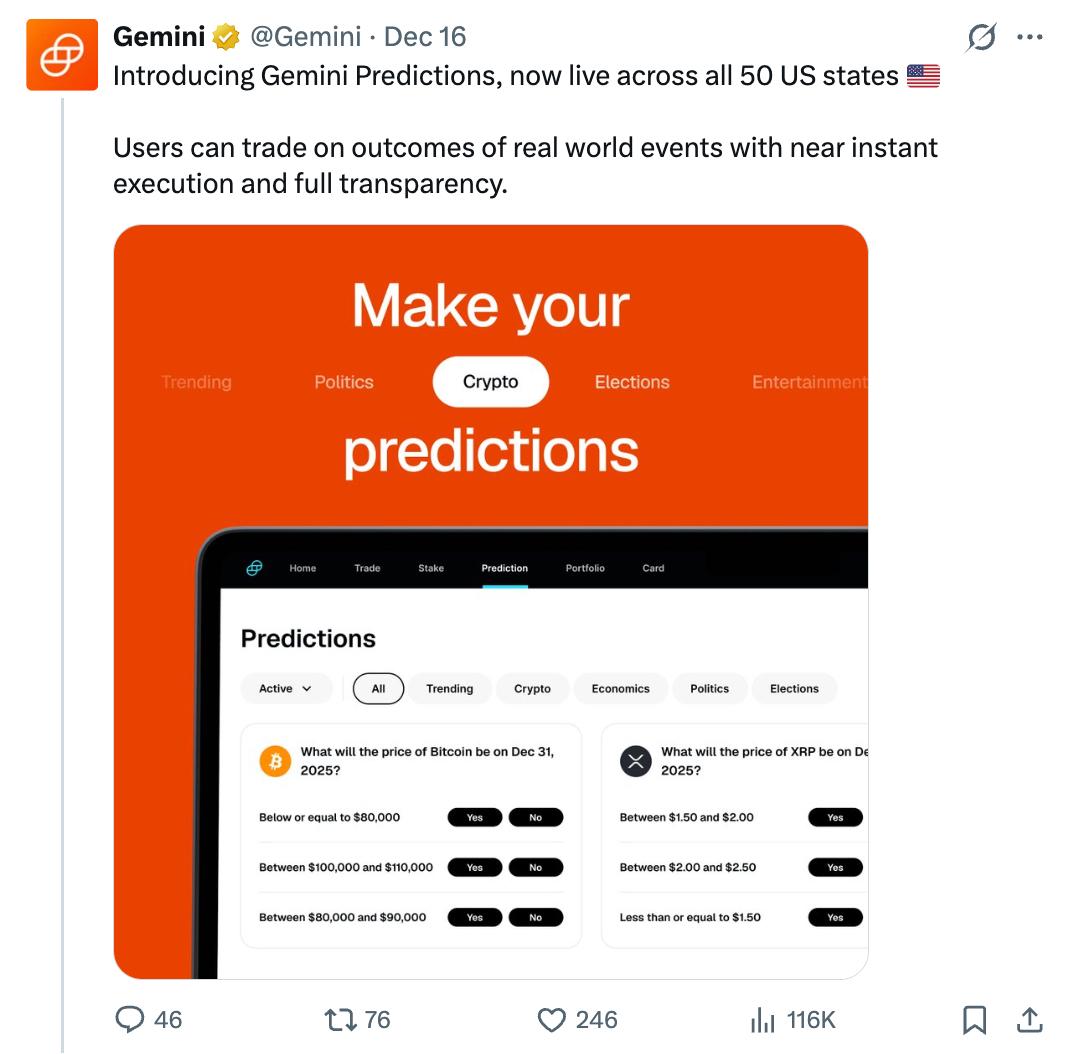Image resolution: width=1068 pixels, height=1054 pixels.
Task: Open the @Gemini handle link
Action: (305, 37)
